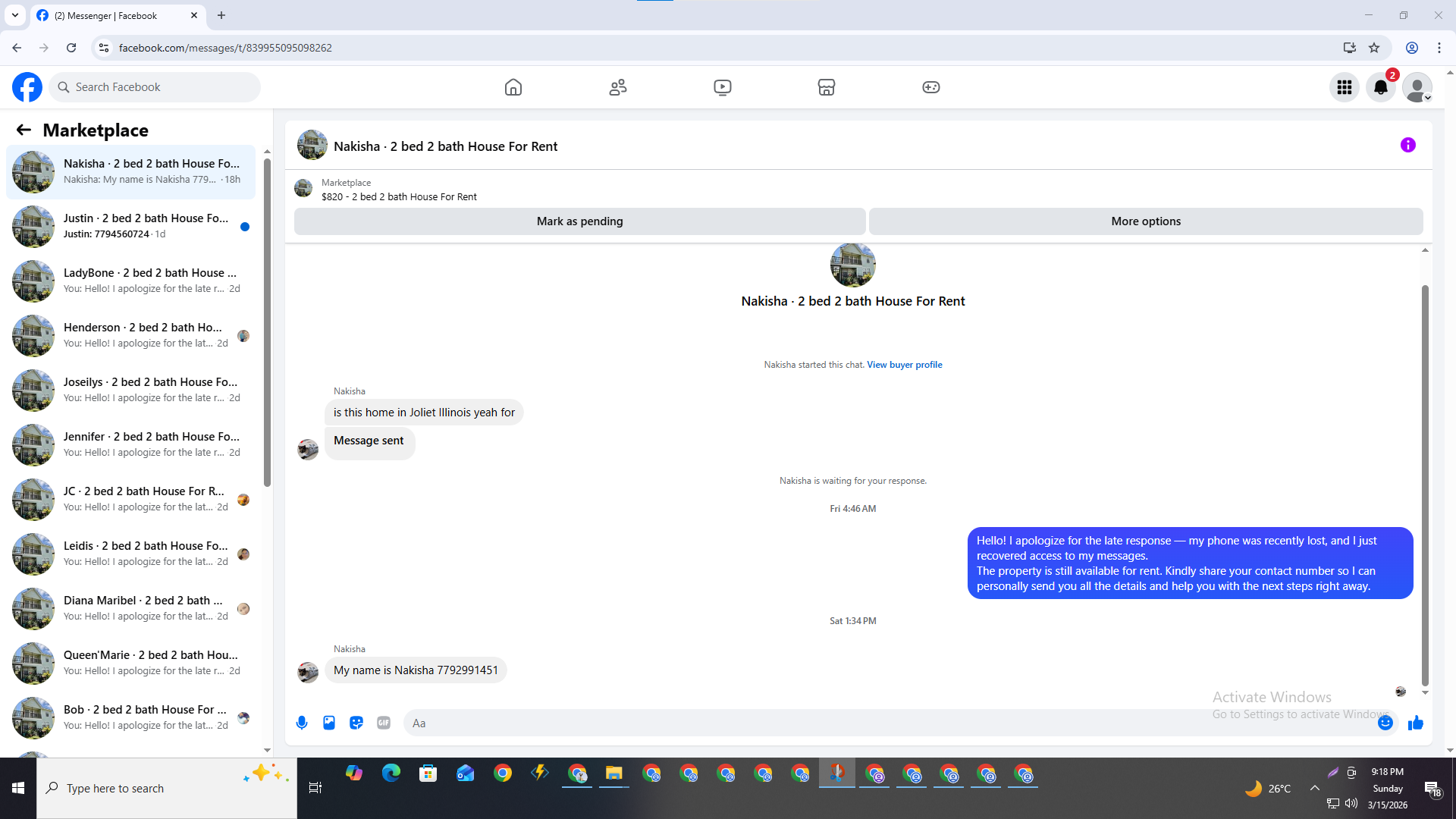
Task: Click More options button
Action: [1146, 221]
